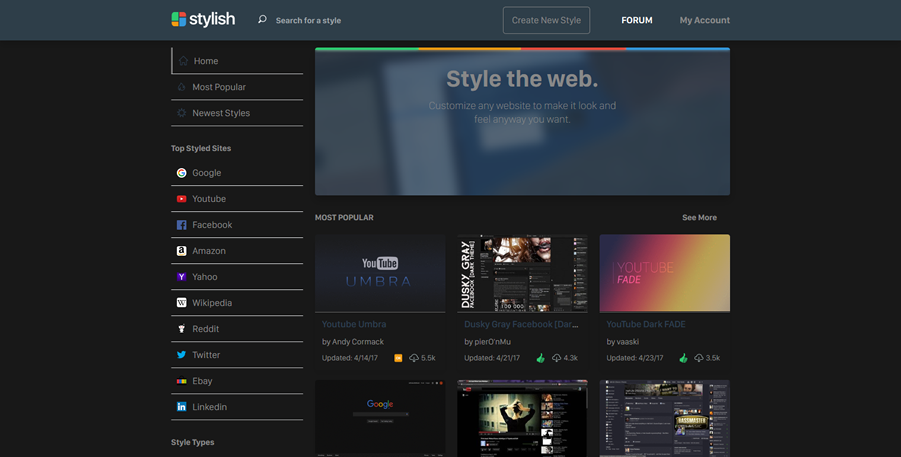Click See More for Most Popular
This screenshot has height=457, width=901.
click(699, 217)
